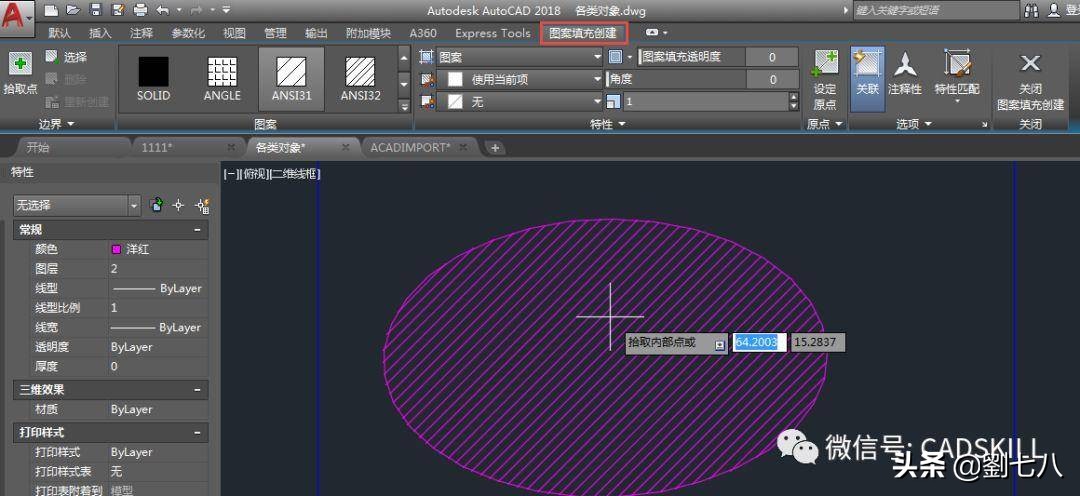This screenshot has height=496, width=1080.
Task: Expand the full hatch pattern gallery
Action: coord(404,106)
